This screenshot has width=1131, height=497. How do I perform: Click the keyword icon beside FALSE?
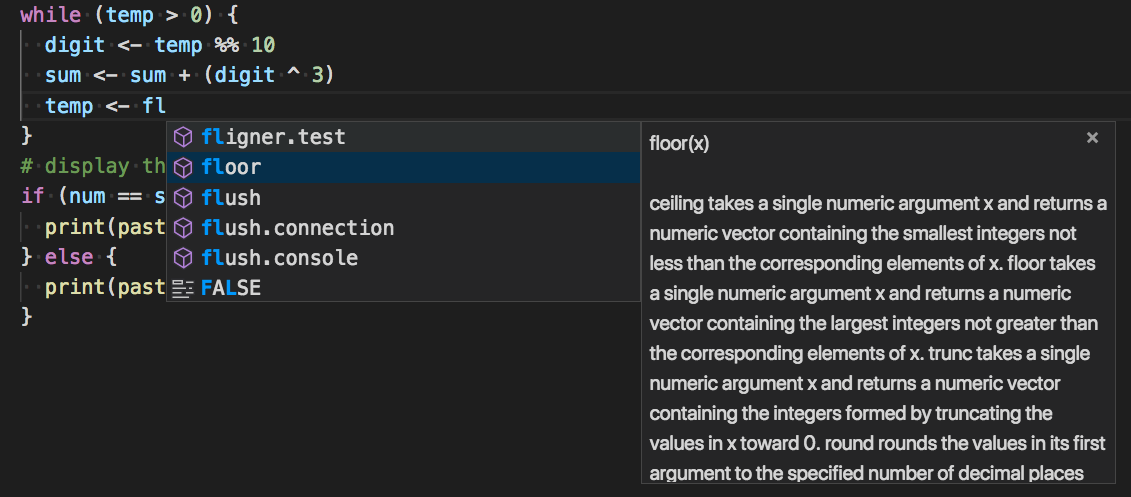183,288
